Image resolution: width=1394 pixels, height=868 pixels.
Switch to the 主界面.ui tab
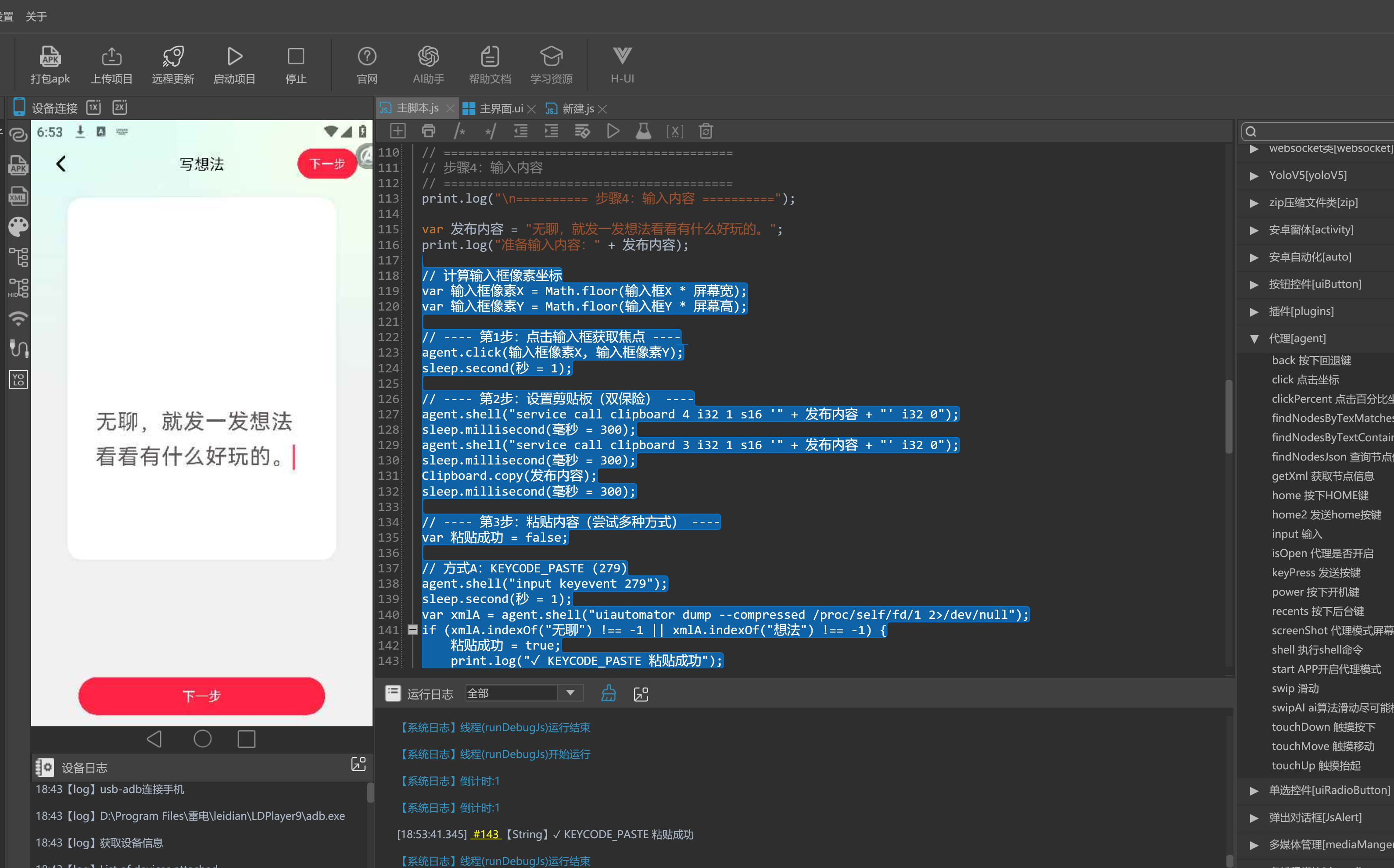pos(501,108)
